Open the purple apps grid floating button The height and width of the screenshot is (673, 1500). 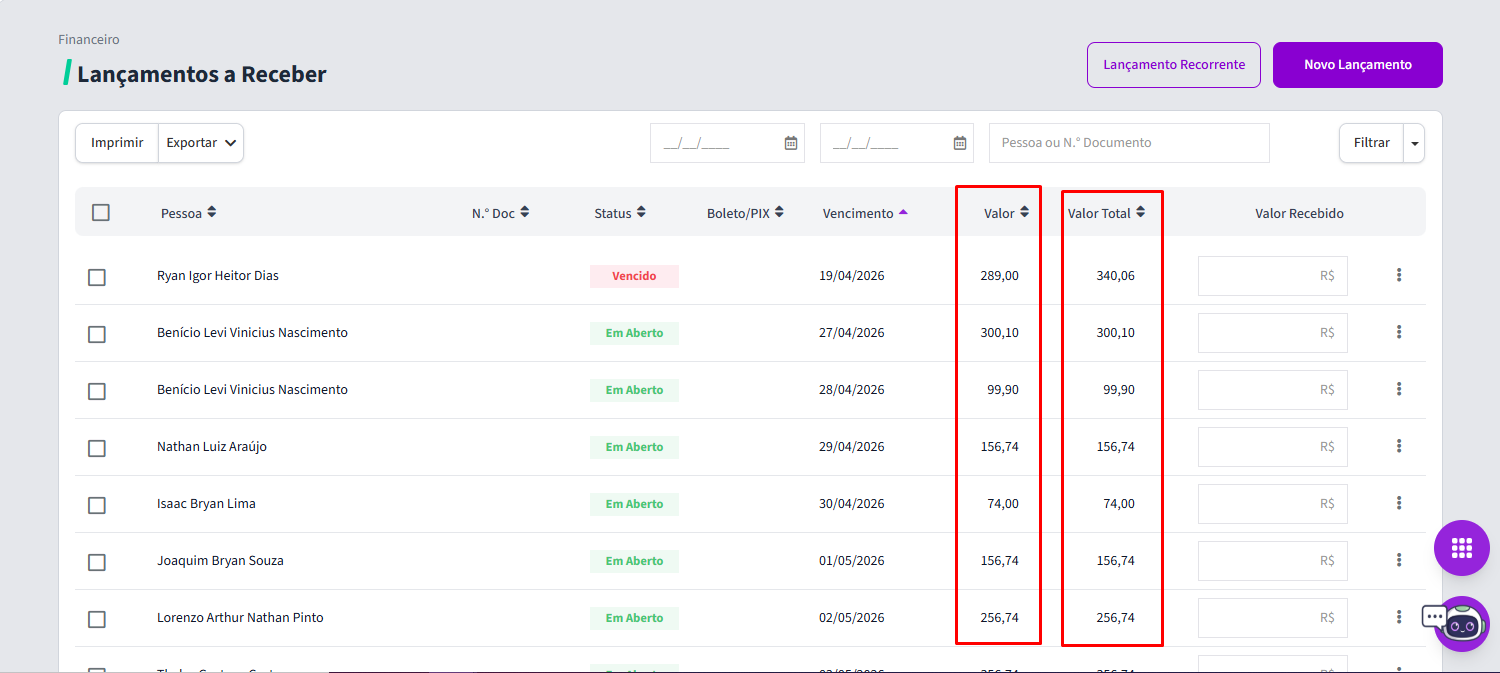click(x=1462, y=548)
